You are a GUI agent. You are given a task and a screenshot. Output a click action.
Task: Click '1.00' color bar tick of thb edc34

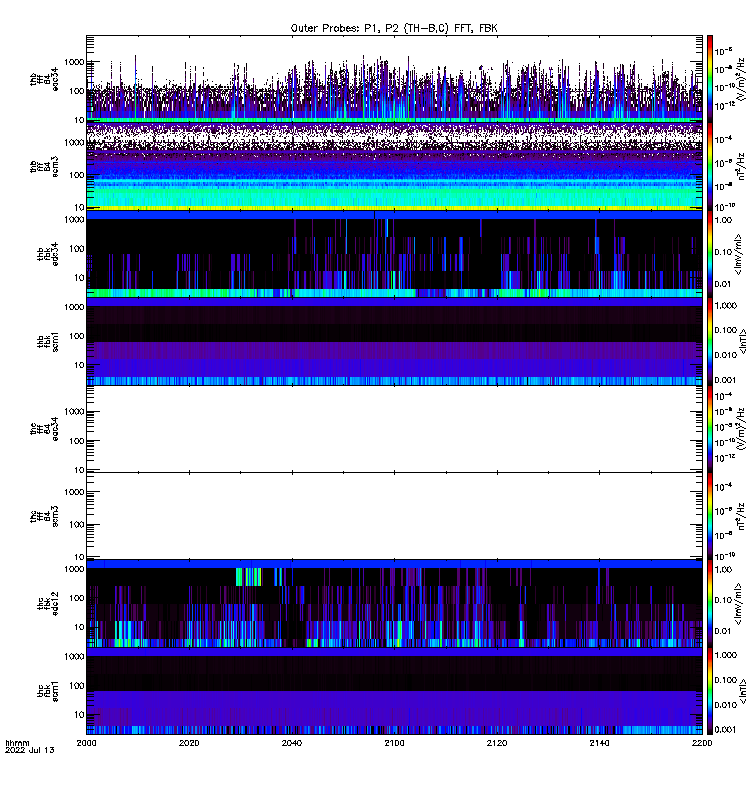(723, 220)
